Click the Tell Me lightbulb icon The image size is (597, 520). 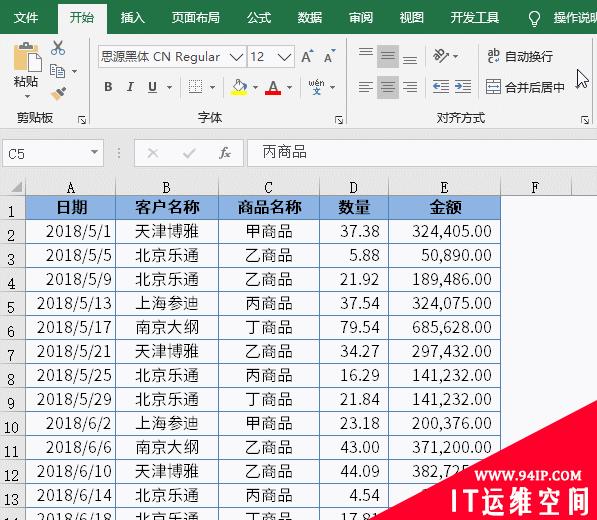coord(535,18)
